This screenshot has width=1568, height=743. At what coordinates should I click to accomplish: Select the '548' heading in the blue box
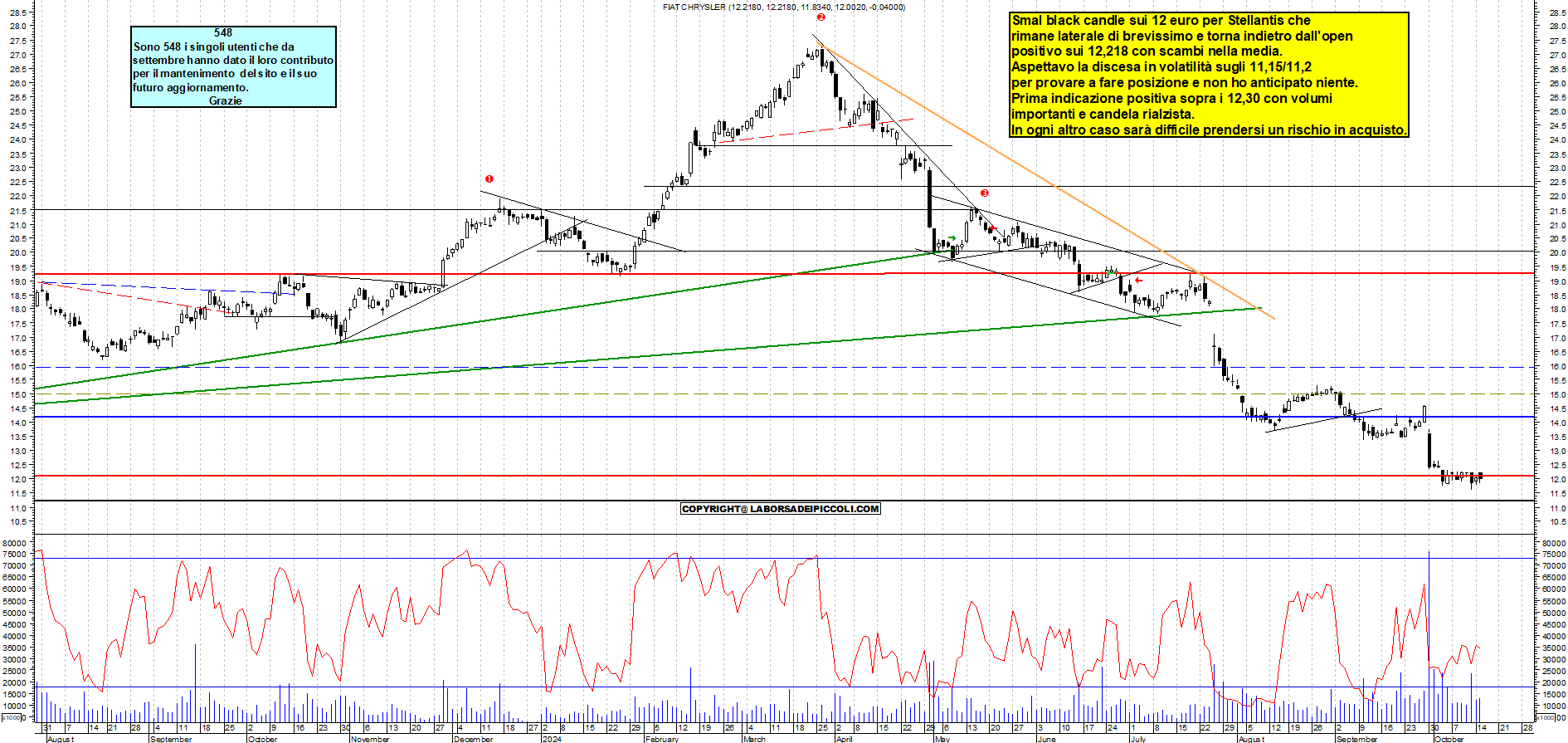[x=223, y=33]
